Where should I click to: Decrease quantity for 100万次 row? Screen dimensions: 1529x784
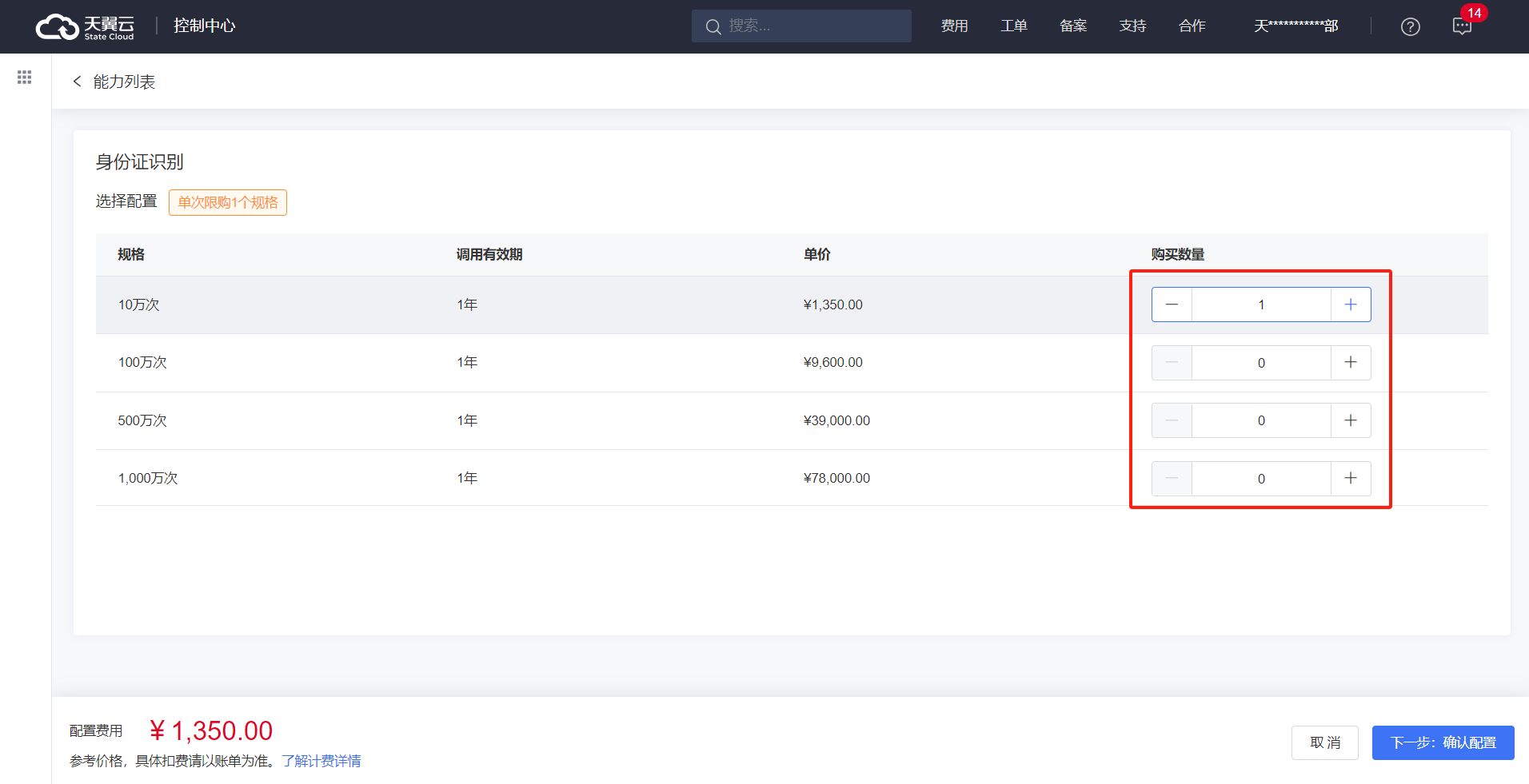(1172, 363)
